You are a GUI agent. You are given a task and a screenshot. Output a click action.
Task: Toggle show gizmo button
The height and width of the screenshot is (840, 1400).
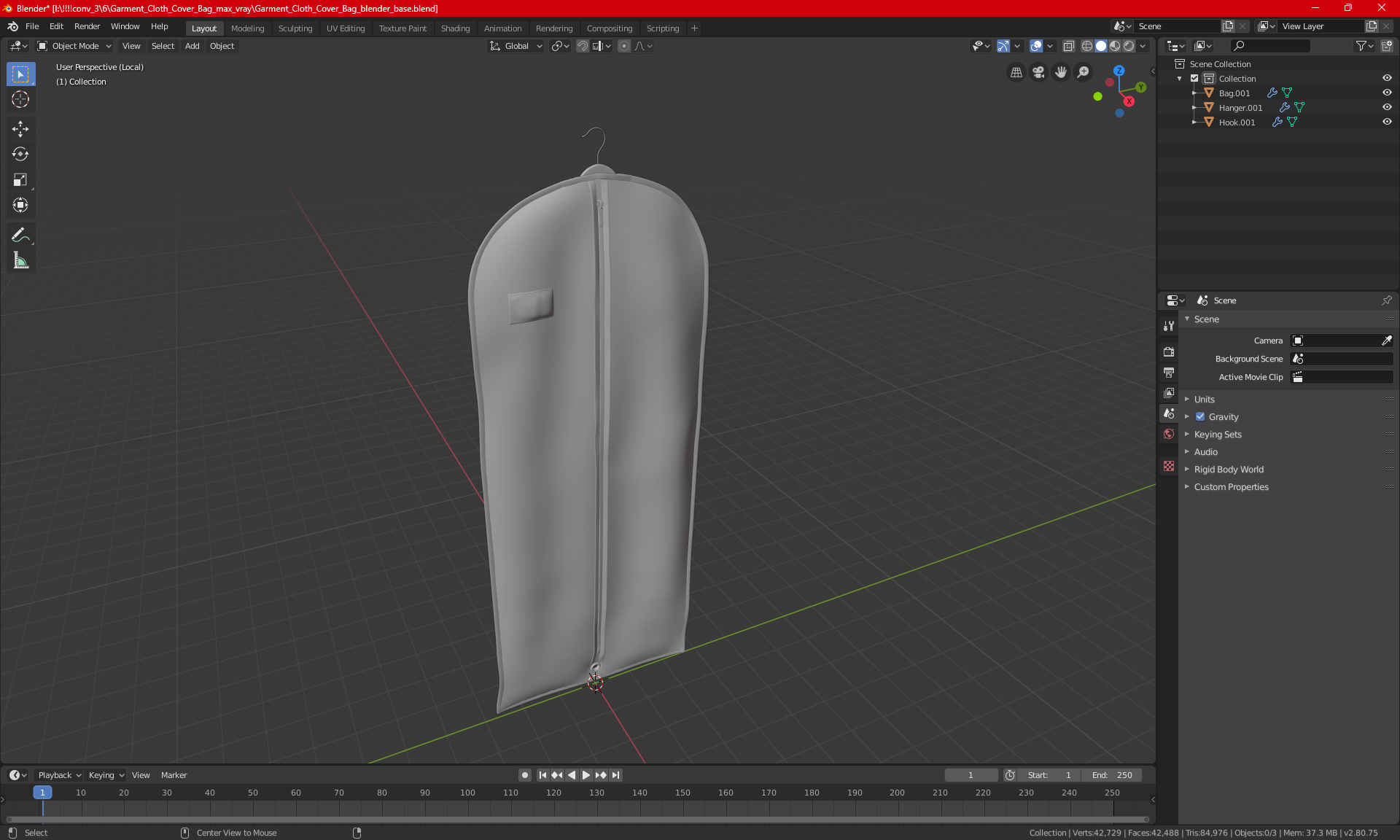1003,46
